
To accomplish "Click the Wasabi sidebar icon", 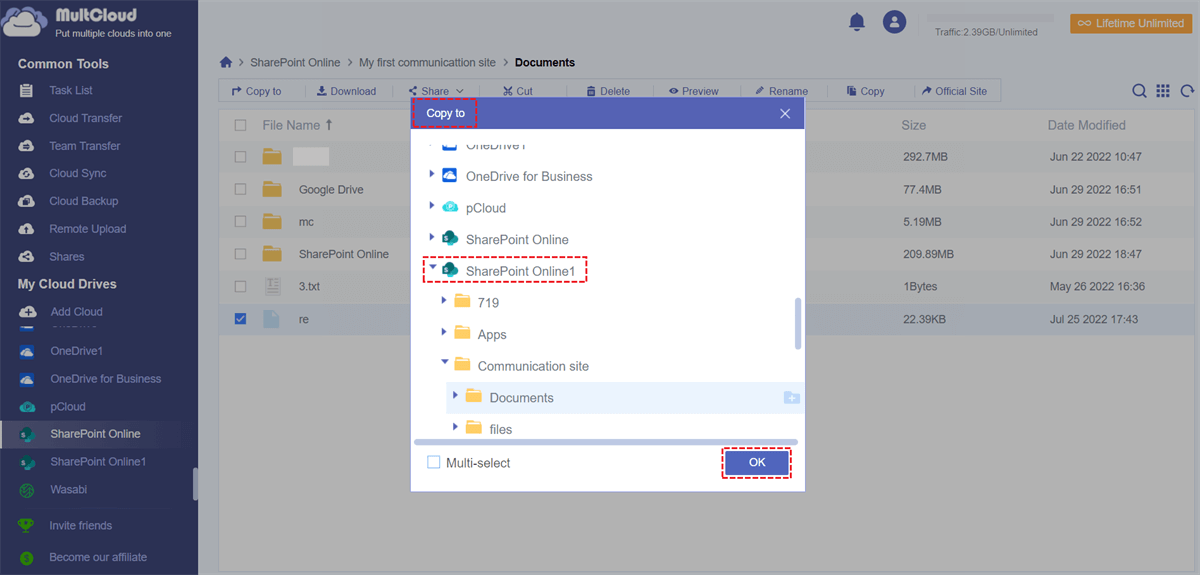I will pyautogui.click(x=28, y=490).
